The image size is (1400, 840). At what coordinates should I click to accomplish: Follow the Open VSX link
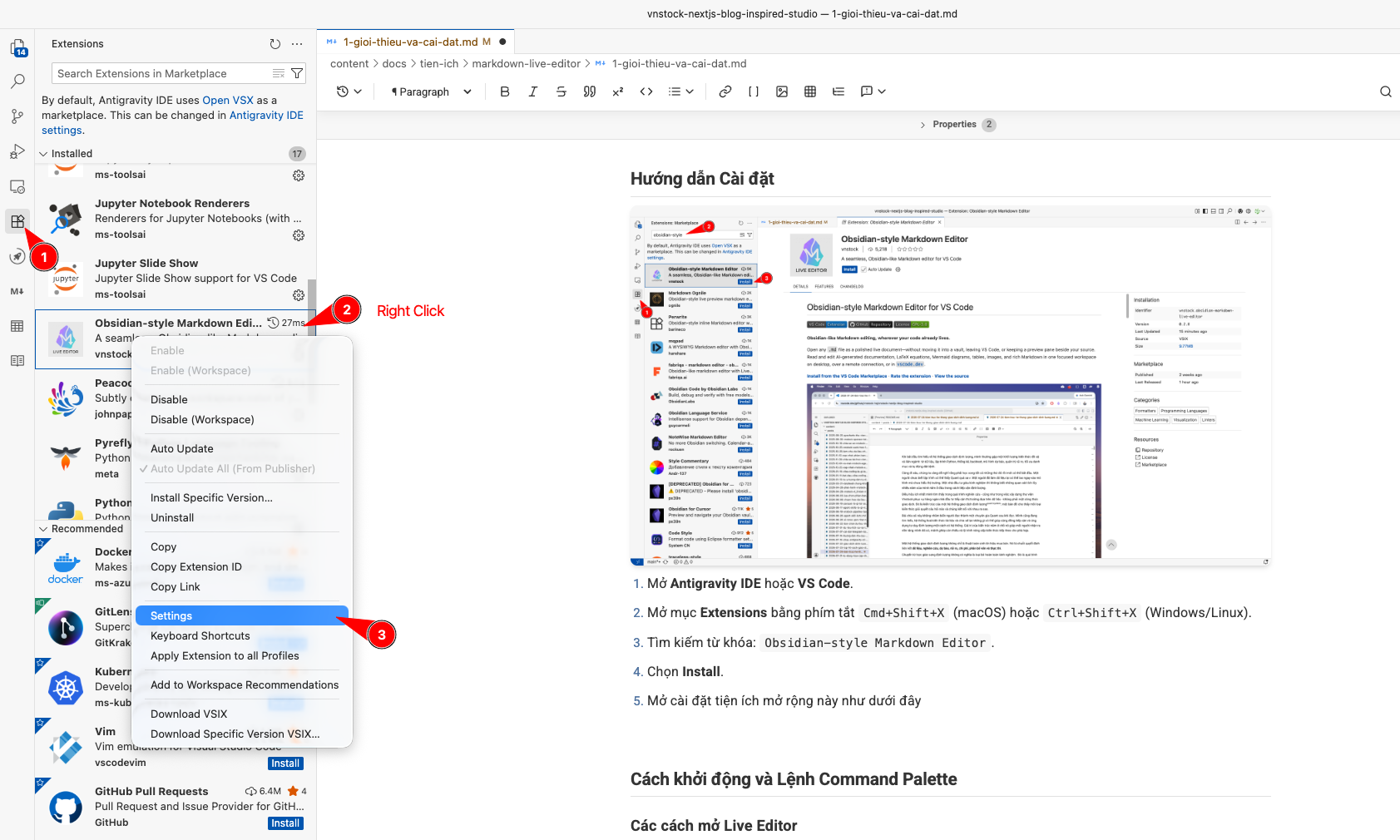pos(228,101)
